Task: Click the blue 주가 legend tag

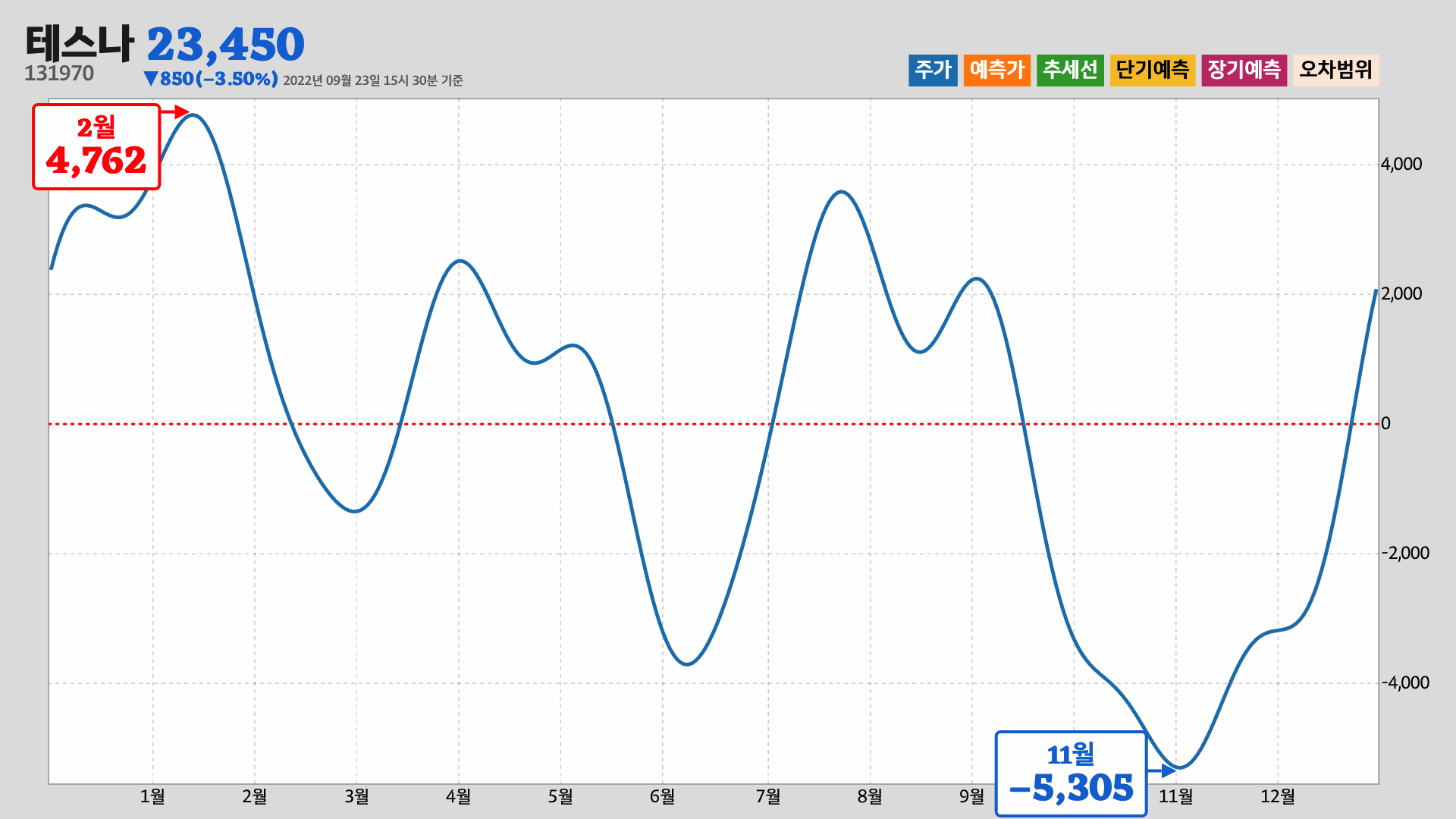Action: click(933, 70)
